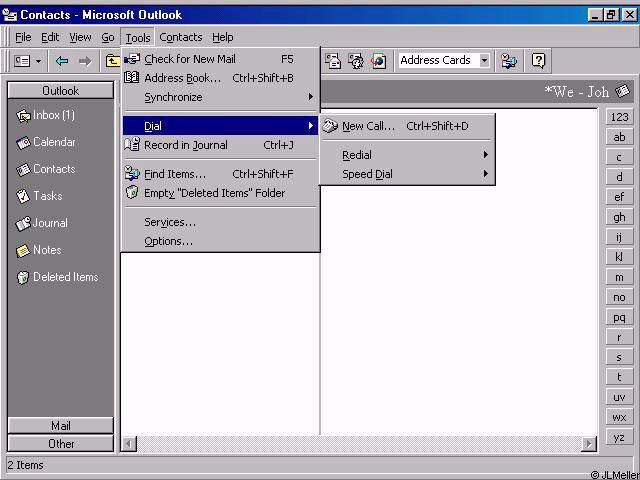Click the Outlook group button

[x=60, y=91]
